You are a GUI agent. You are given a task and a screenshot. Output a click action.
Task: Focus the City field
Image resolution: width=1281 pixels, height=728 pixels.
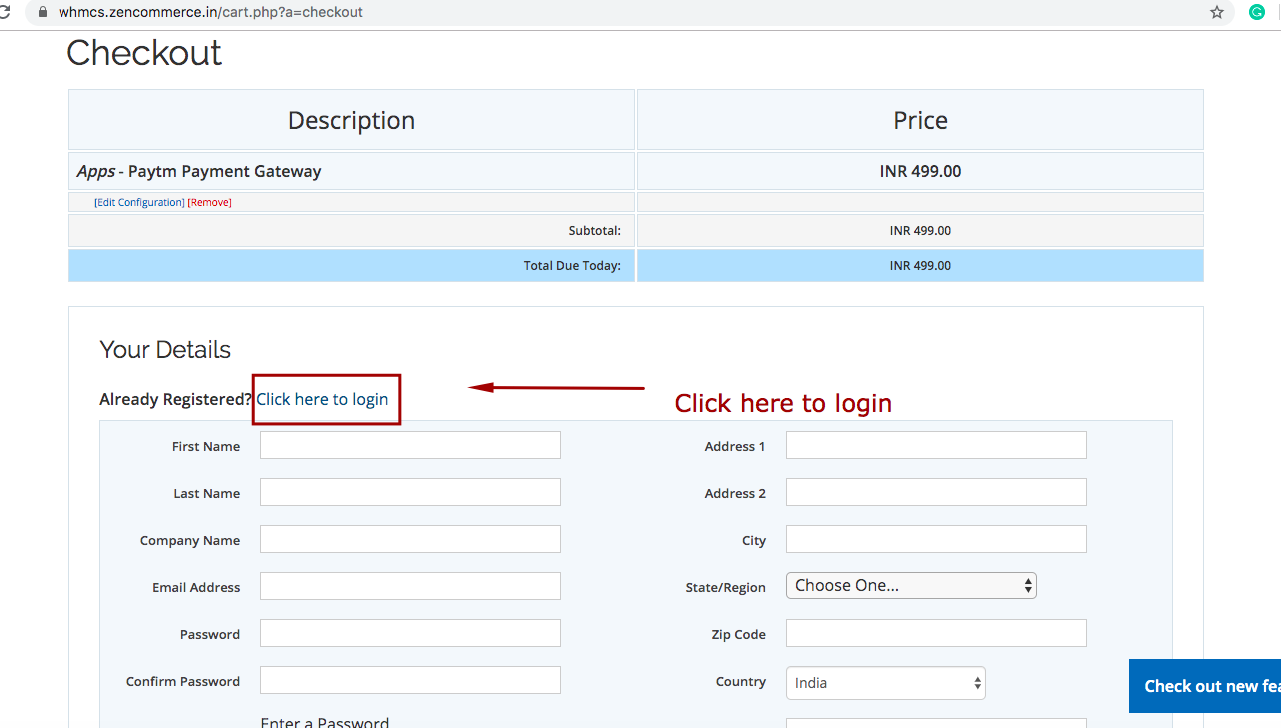936,539
